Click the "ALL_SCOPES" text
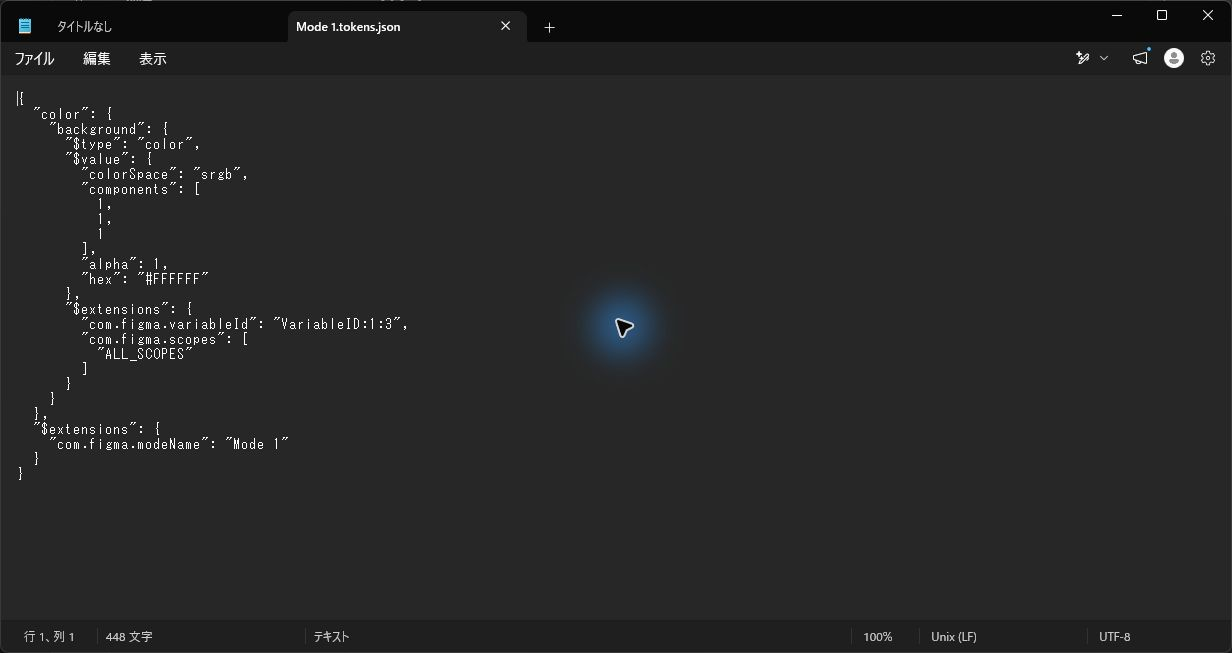 click(145, 354)
